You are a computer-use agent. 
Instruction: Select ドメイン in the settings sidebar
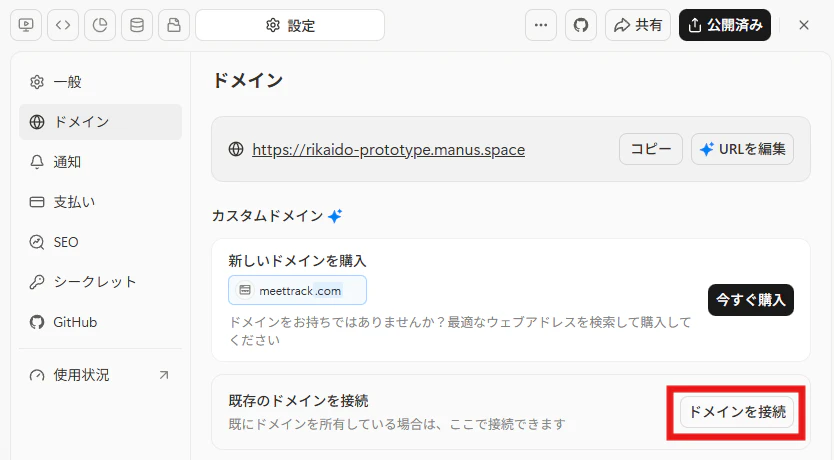101,122
